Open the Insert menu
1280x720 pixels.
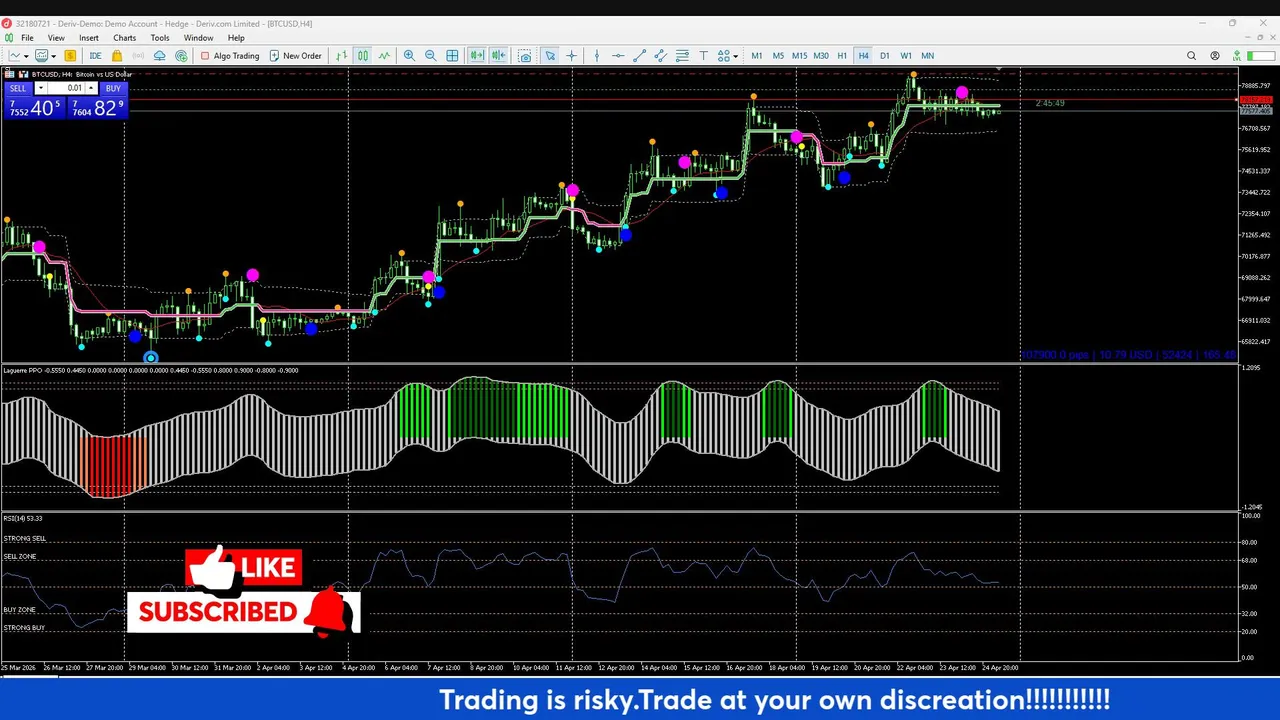point(89,38)
